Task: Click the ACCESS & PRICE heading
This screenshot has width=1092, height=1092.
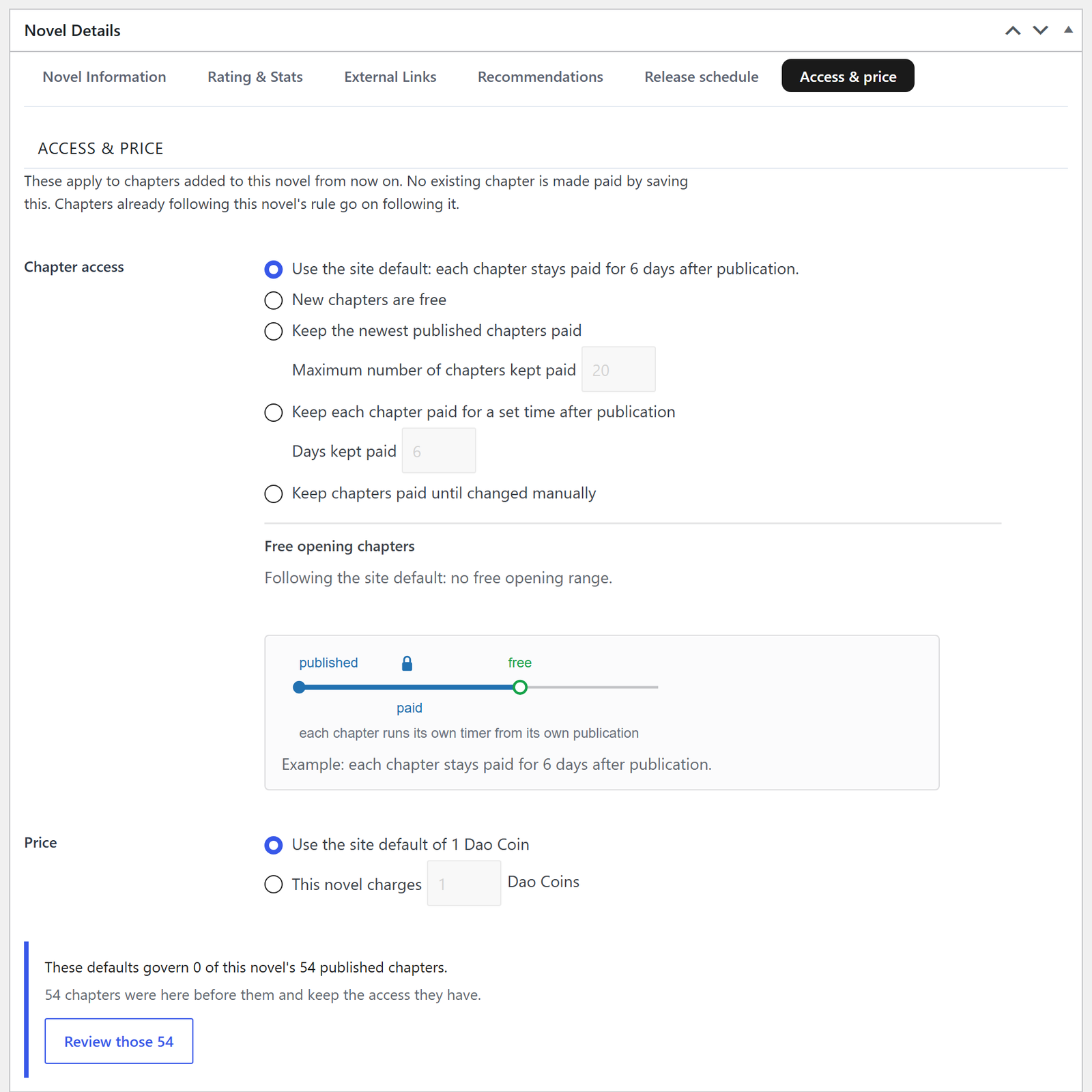Action: pyautogui.click(x=100, y=148)
